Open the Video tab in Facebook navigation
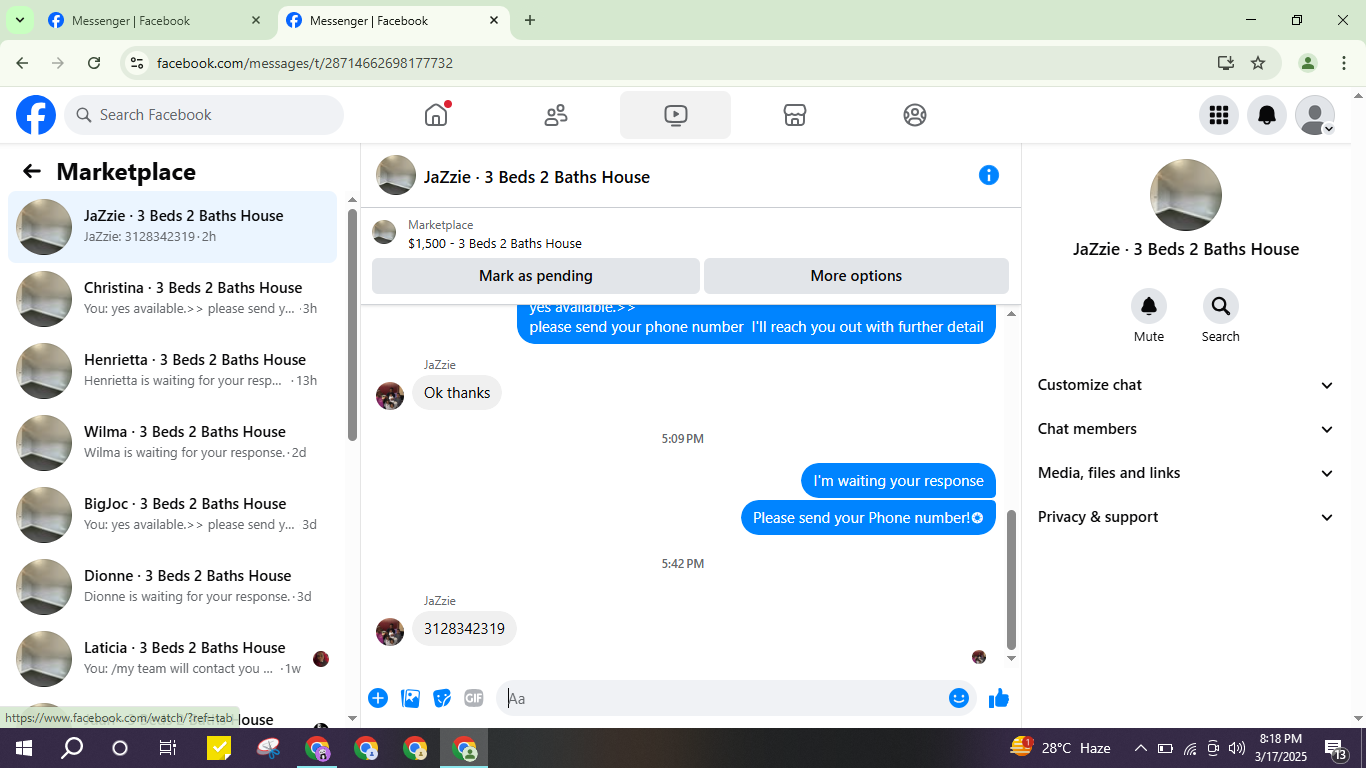The width and height of the screenshot is (1366, 768). click(x=675, y=115)
